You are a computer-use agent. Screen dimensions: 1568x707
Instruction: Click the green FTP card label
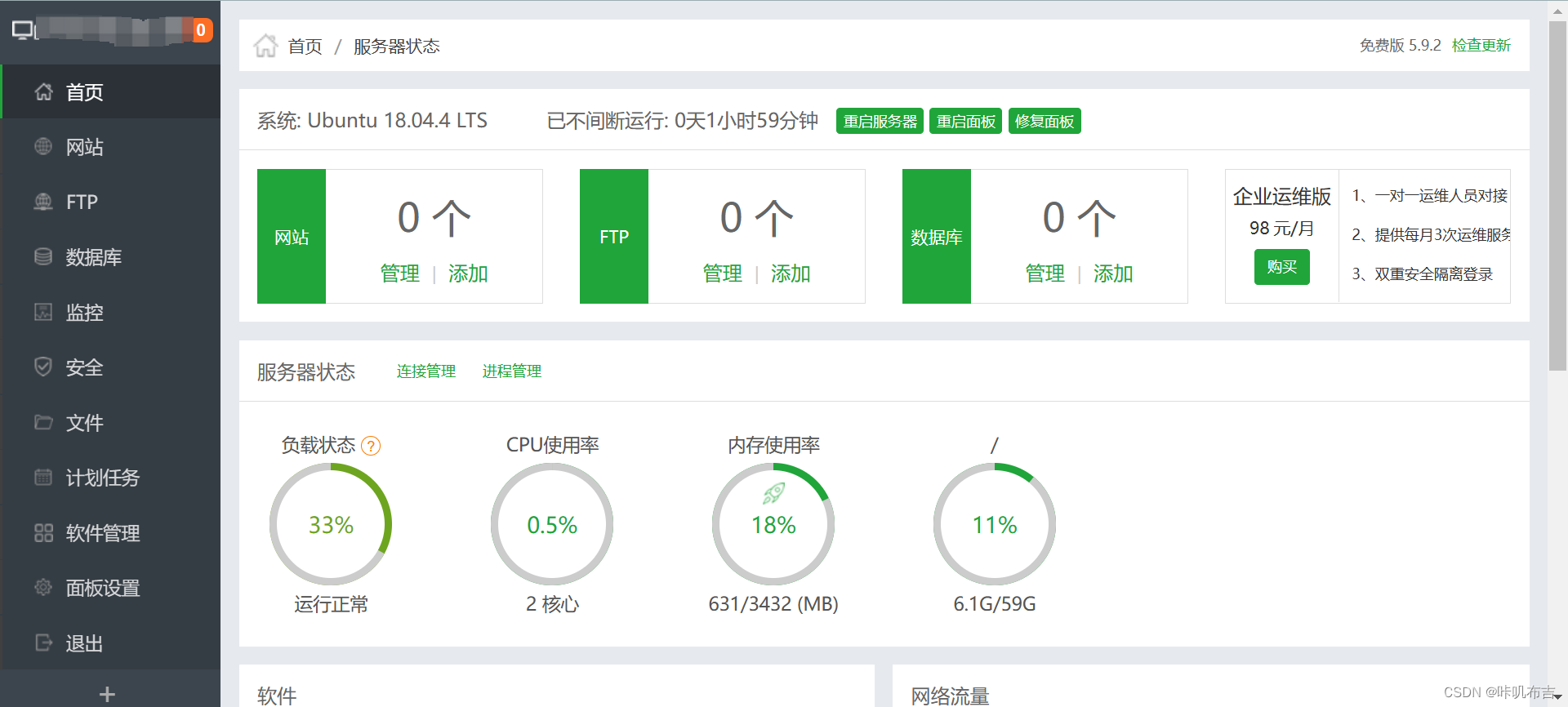[614, 237]
